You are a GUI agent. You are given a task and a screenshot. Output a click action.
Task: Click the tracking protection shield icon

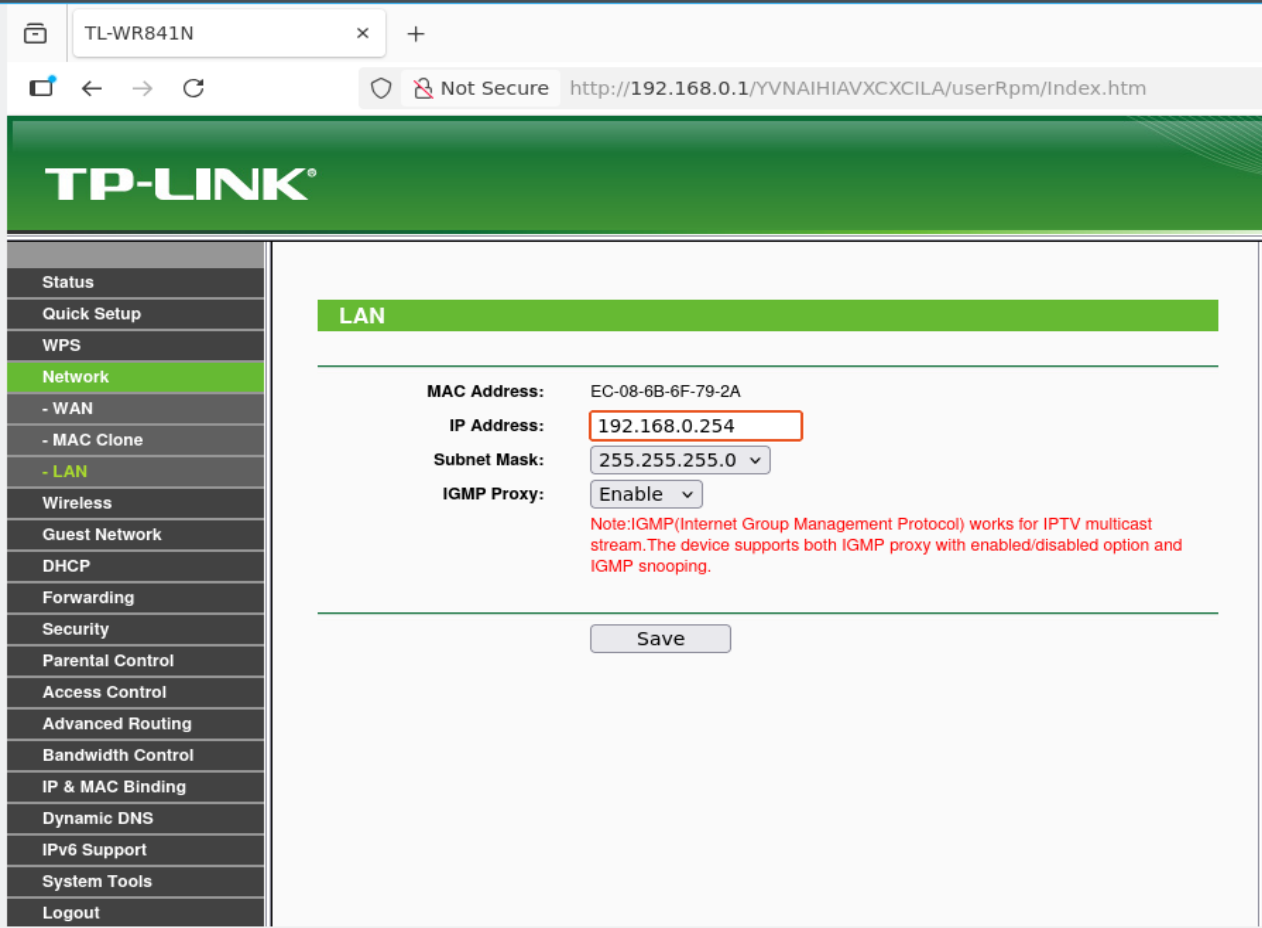coord(381,88)
